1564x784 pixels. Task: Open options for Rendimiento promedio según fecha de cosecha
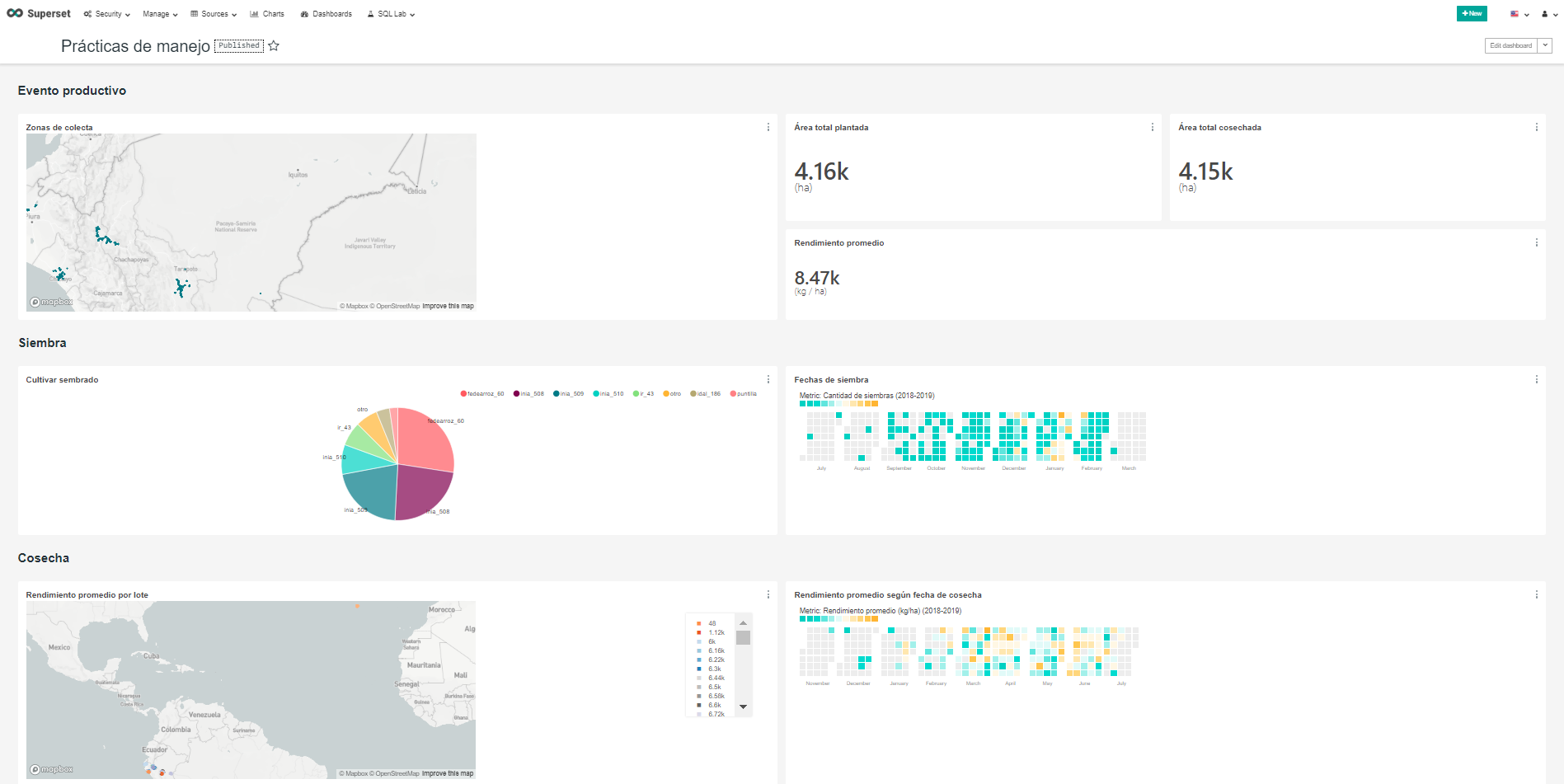click(x=1537, y=594)
